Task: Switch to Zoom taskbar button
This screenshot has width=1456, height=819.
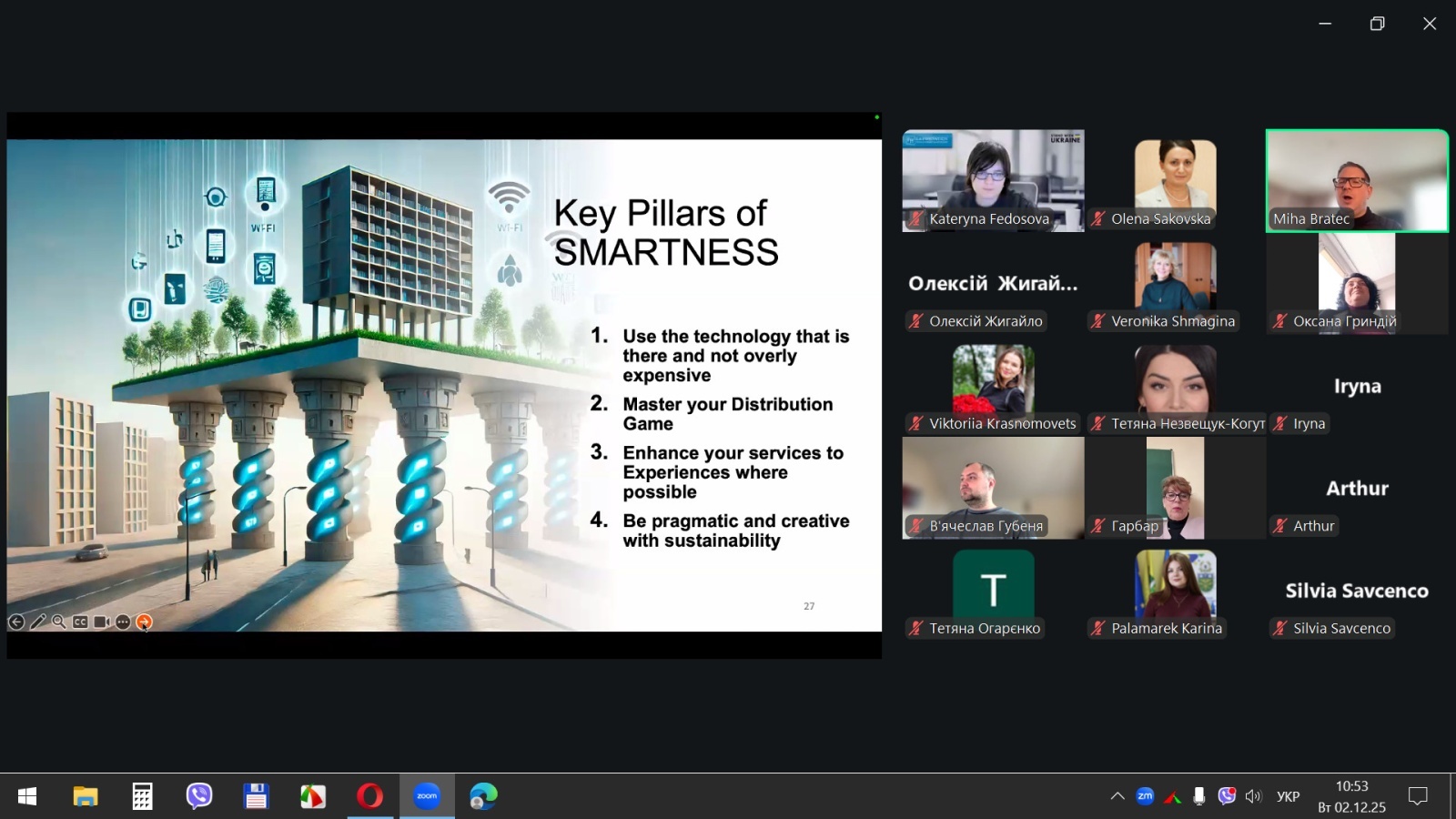Action: click(x=427, y=796)
